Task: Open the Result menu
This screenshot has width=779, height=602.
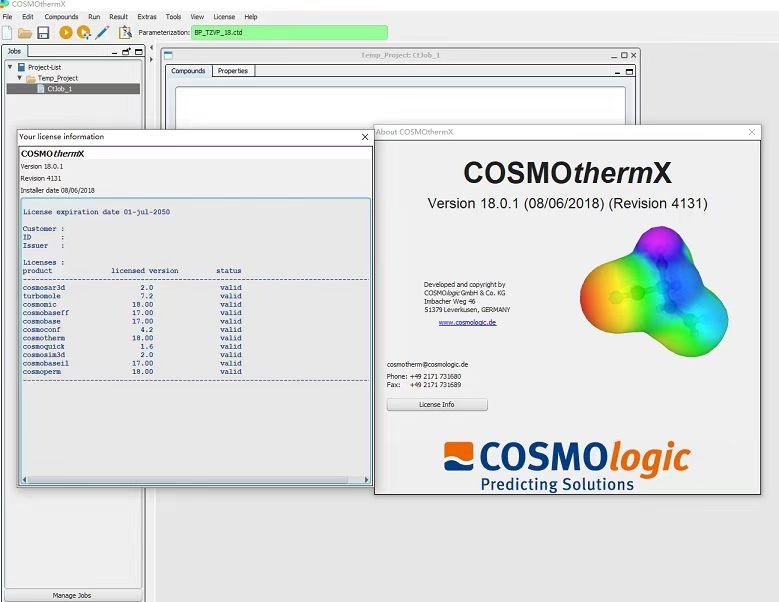Action: (118, 17)
